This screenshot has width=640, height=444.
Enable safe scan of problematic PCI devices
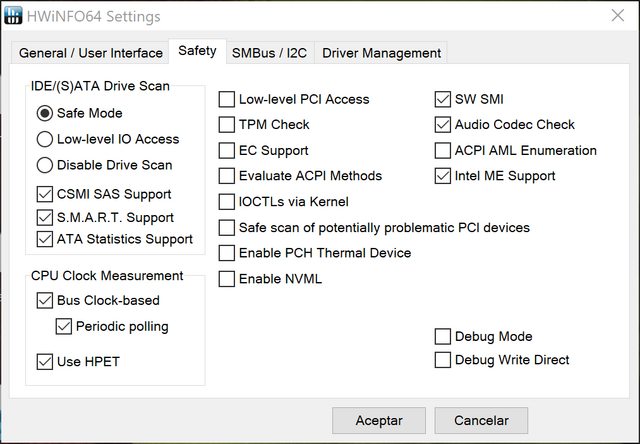click(227, 228)
